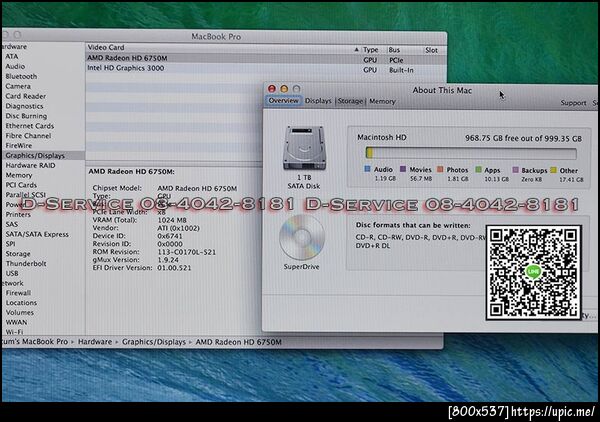Select Volumes under Network
Screen dimensions: 600x422
(20, 313)
